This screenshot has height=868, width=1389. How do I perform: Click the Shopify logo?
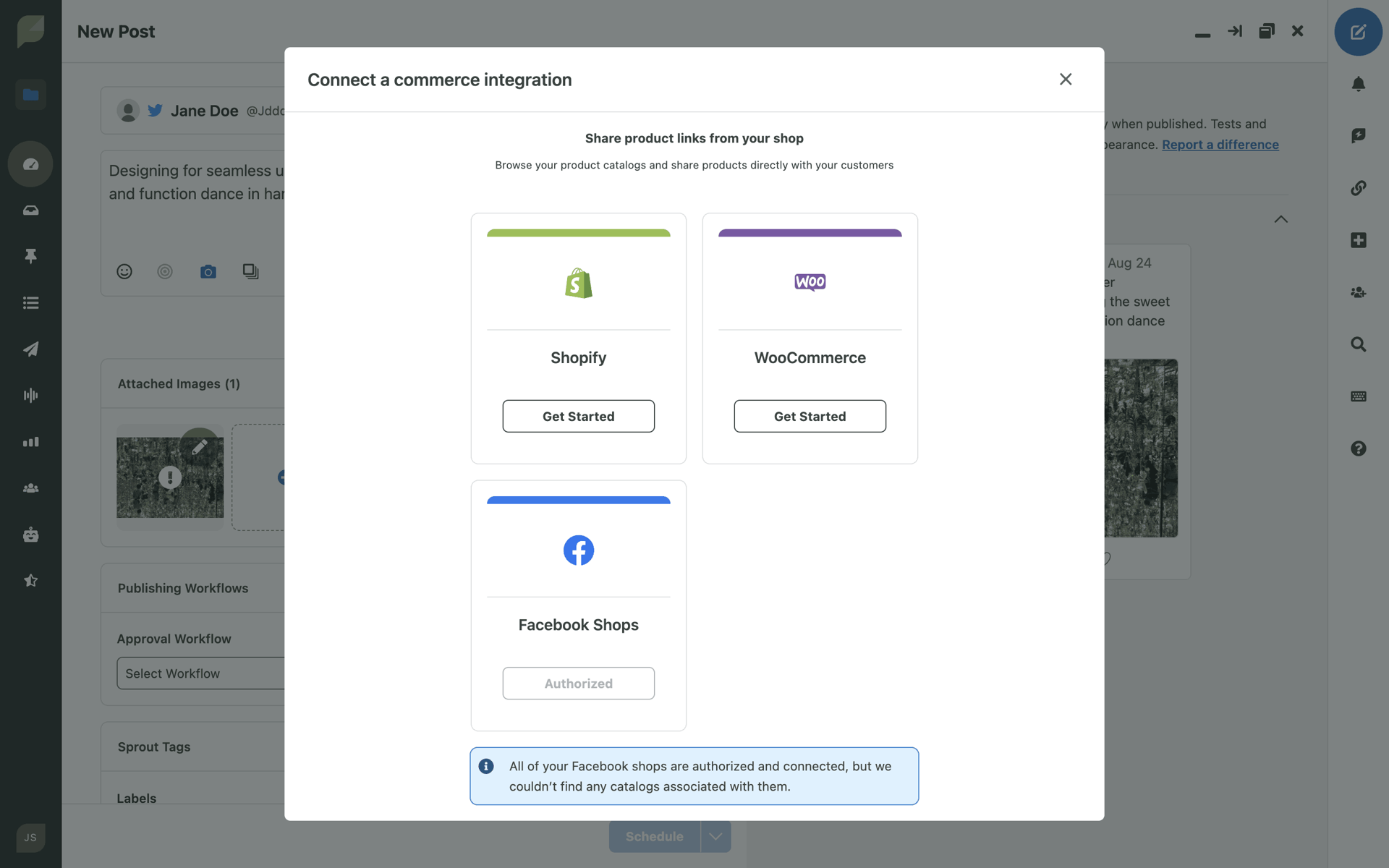[579, 284]
